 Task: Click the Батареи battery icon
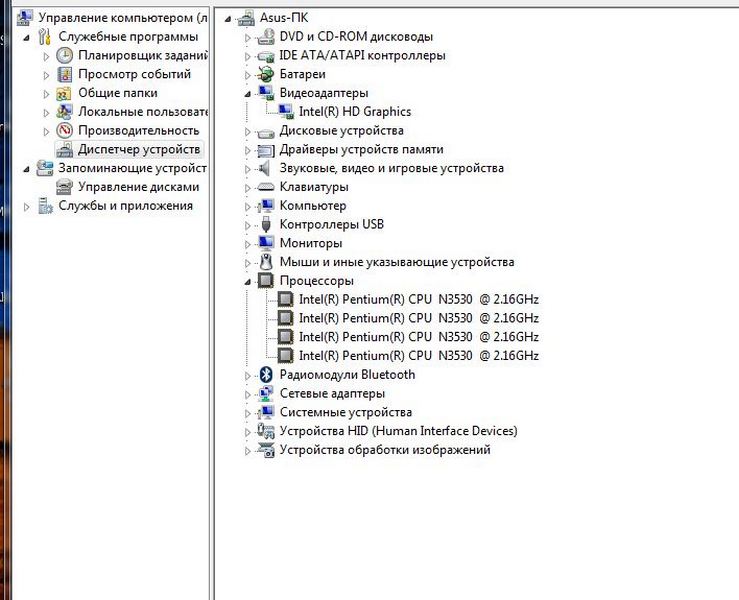pos(266,74)
